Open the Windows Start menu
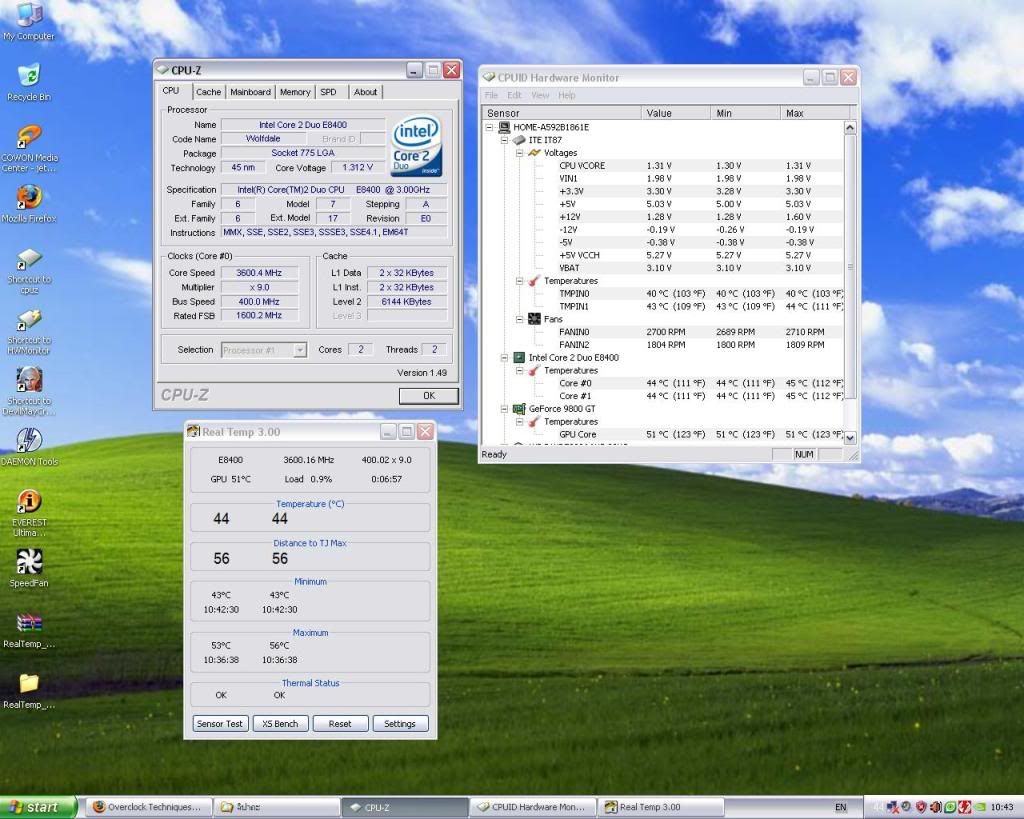The height and width of the screenshot is (819, 1024). pos(35,807)
